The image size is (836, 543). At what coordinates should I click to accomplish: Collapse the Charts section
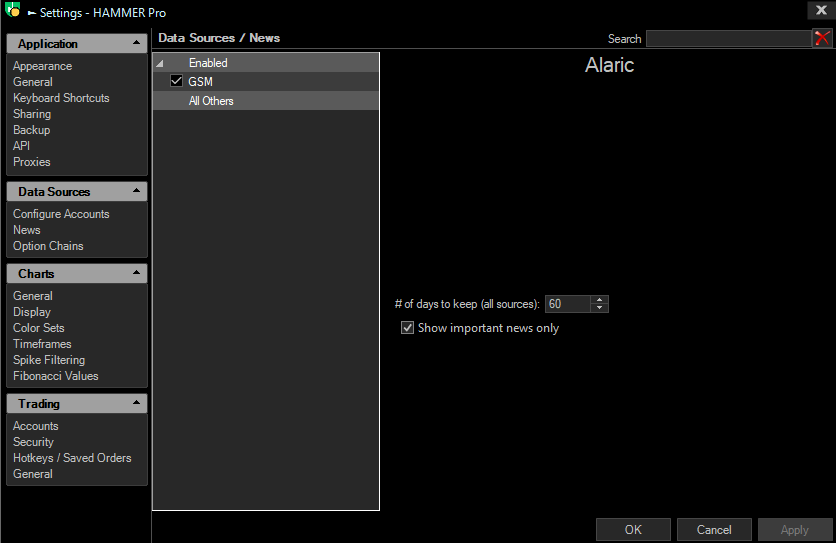(136, 273)
